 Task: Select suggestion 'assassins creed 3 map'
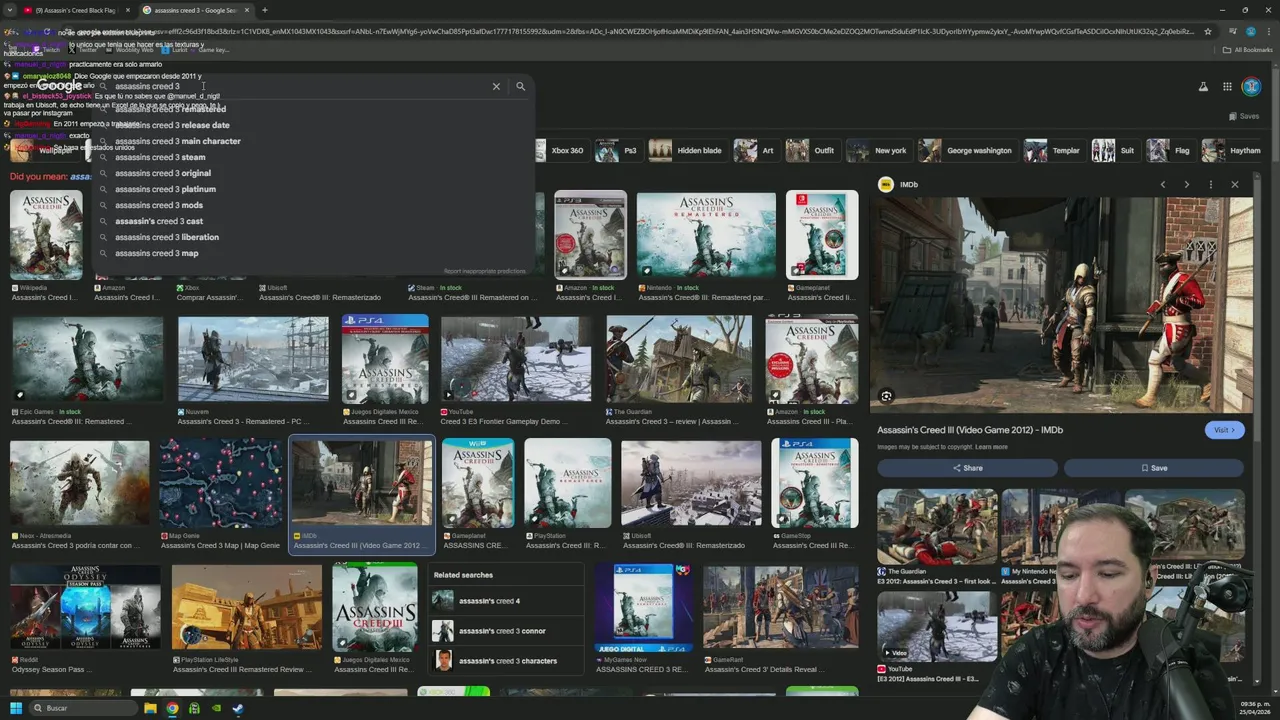pyautogui.click(x=156, y=253)
